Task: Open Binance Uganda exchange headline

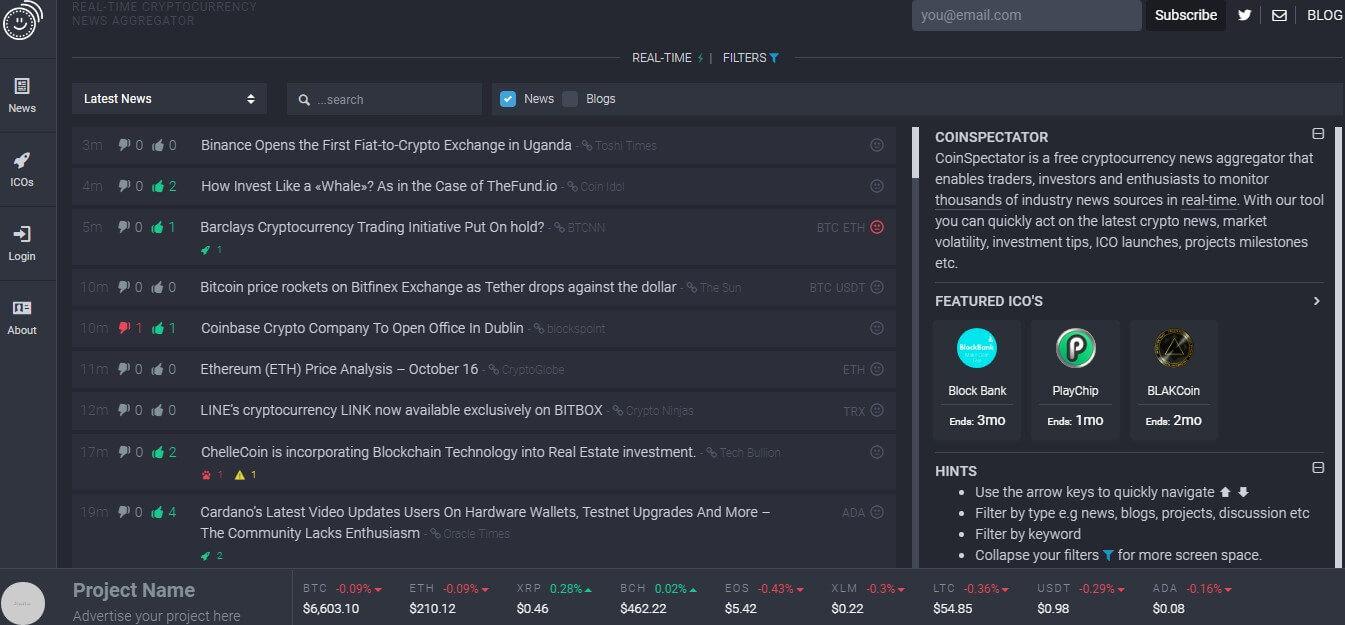Action: (x=386, y=145)
